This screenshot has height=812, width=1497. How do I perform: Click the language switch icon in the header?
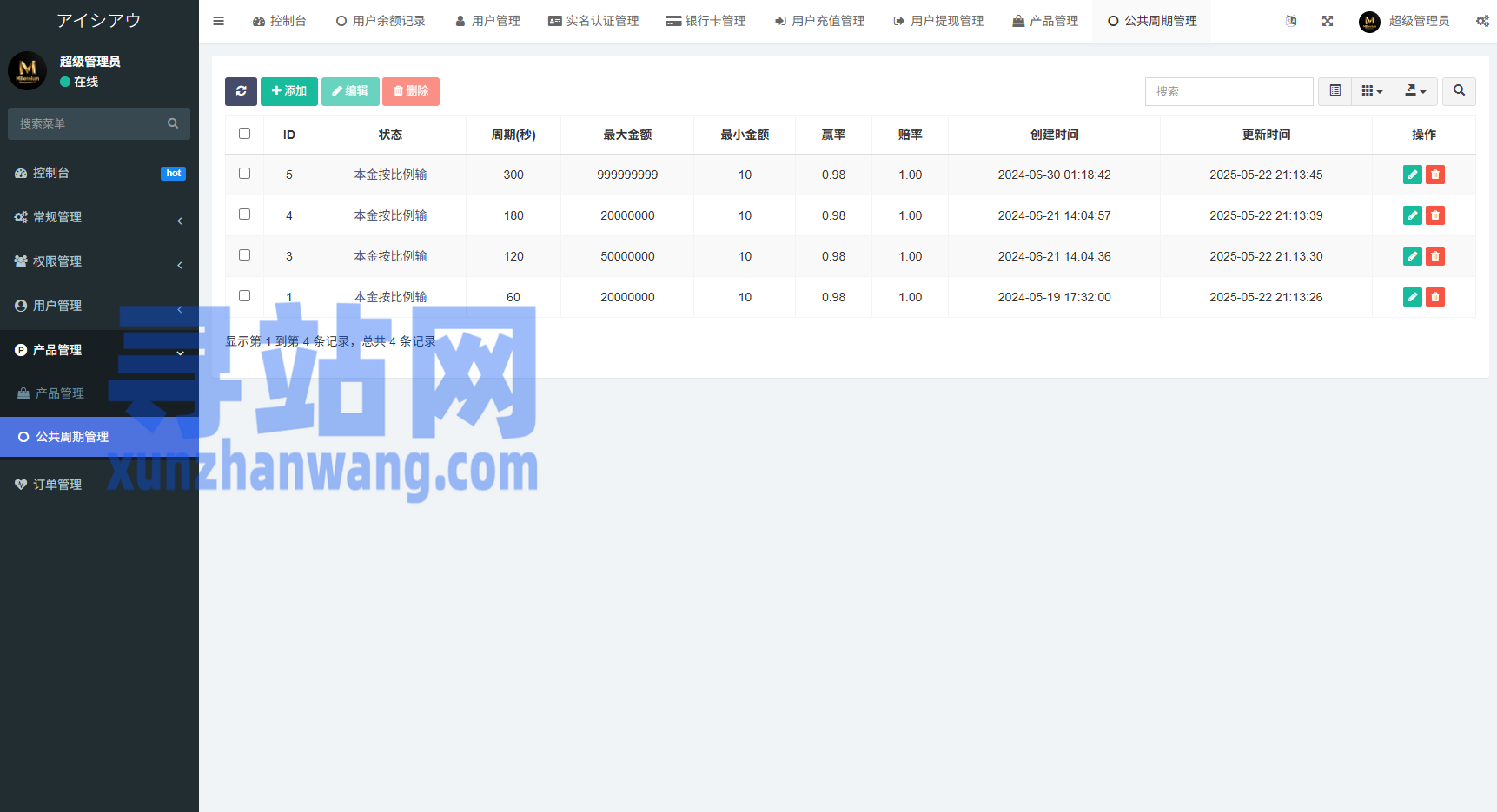pyautogui.click(x=1291, y=21)
